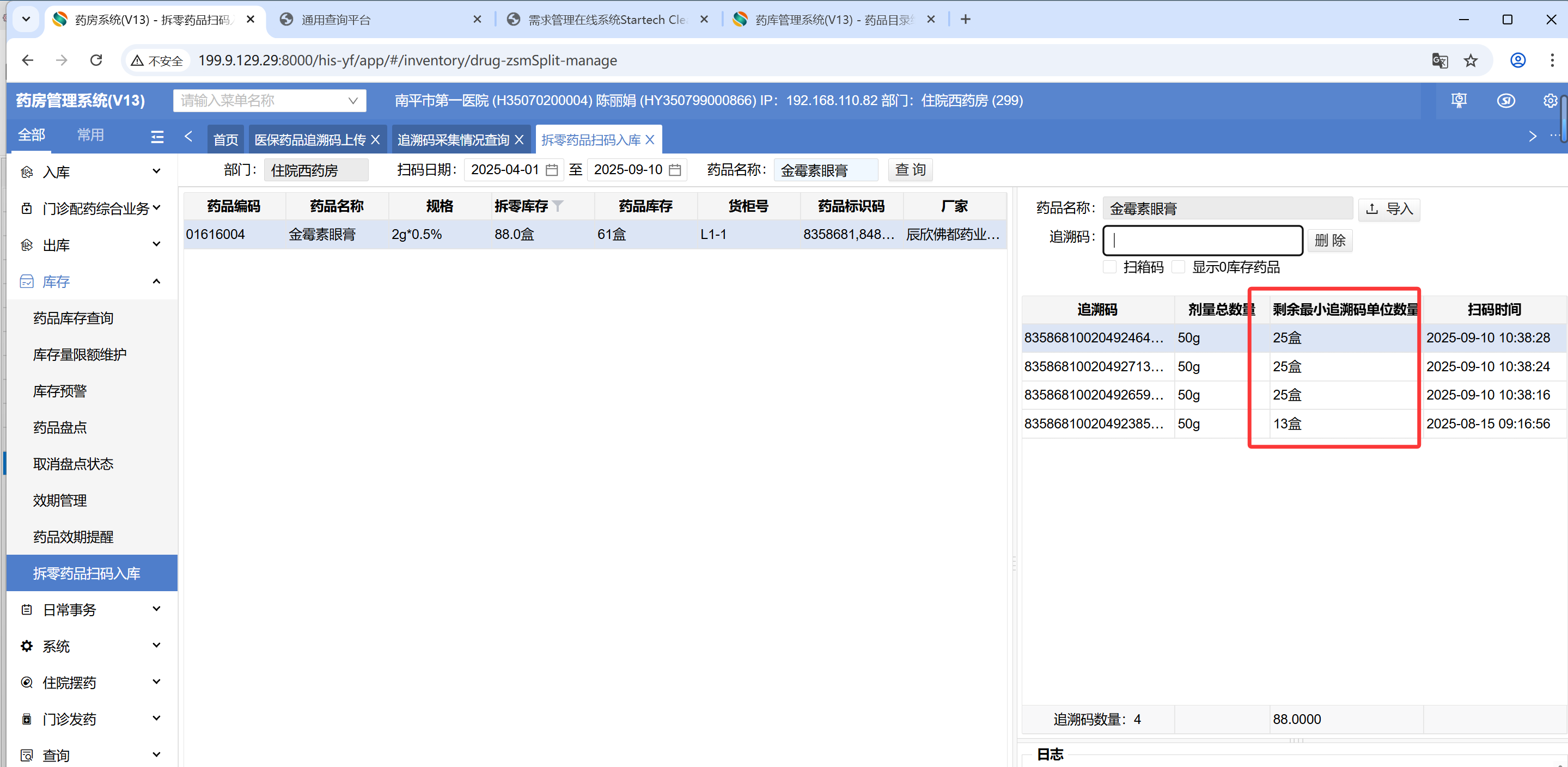Screen dimensions: 1568x767
Task: Click the settings gear icon in header
Action: click(x=1549, y=100)
